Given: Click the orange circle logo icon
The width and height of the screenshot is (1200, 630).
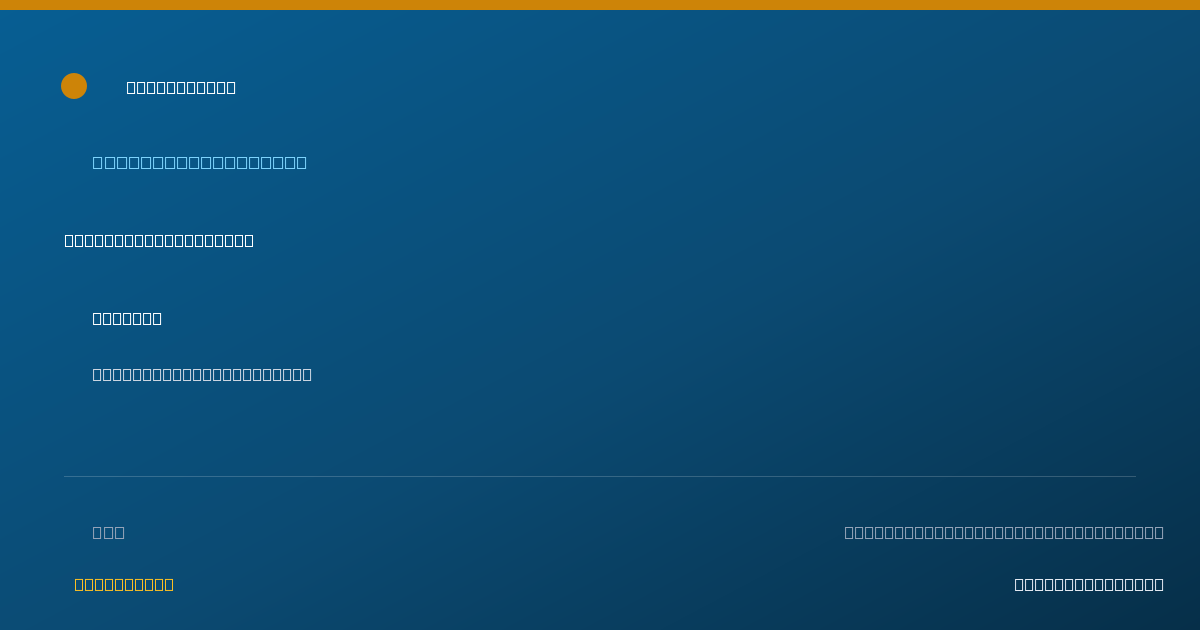Looking at the screenshot, I should 74,86.
